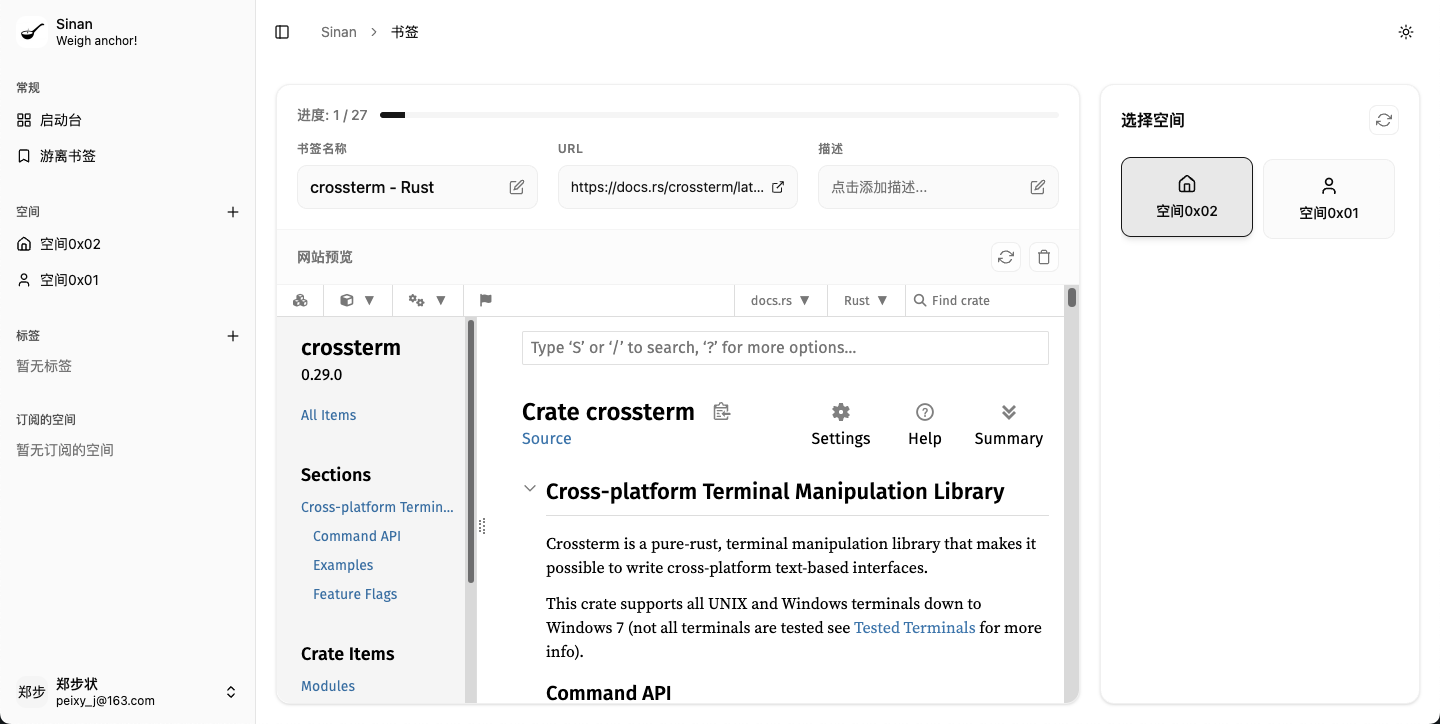Add a new tag with the 标签 plus icon
Image resolution: width=1440 pixels, height=724 pixels.
coord(233,336)
